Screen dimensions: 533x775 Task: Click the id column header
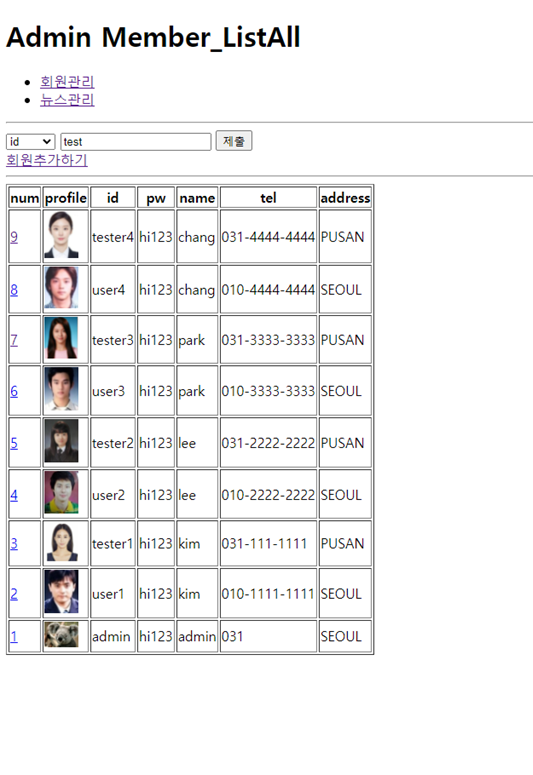[x=113, y=198]
